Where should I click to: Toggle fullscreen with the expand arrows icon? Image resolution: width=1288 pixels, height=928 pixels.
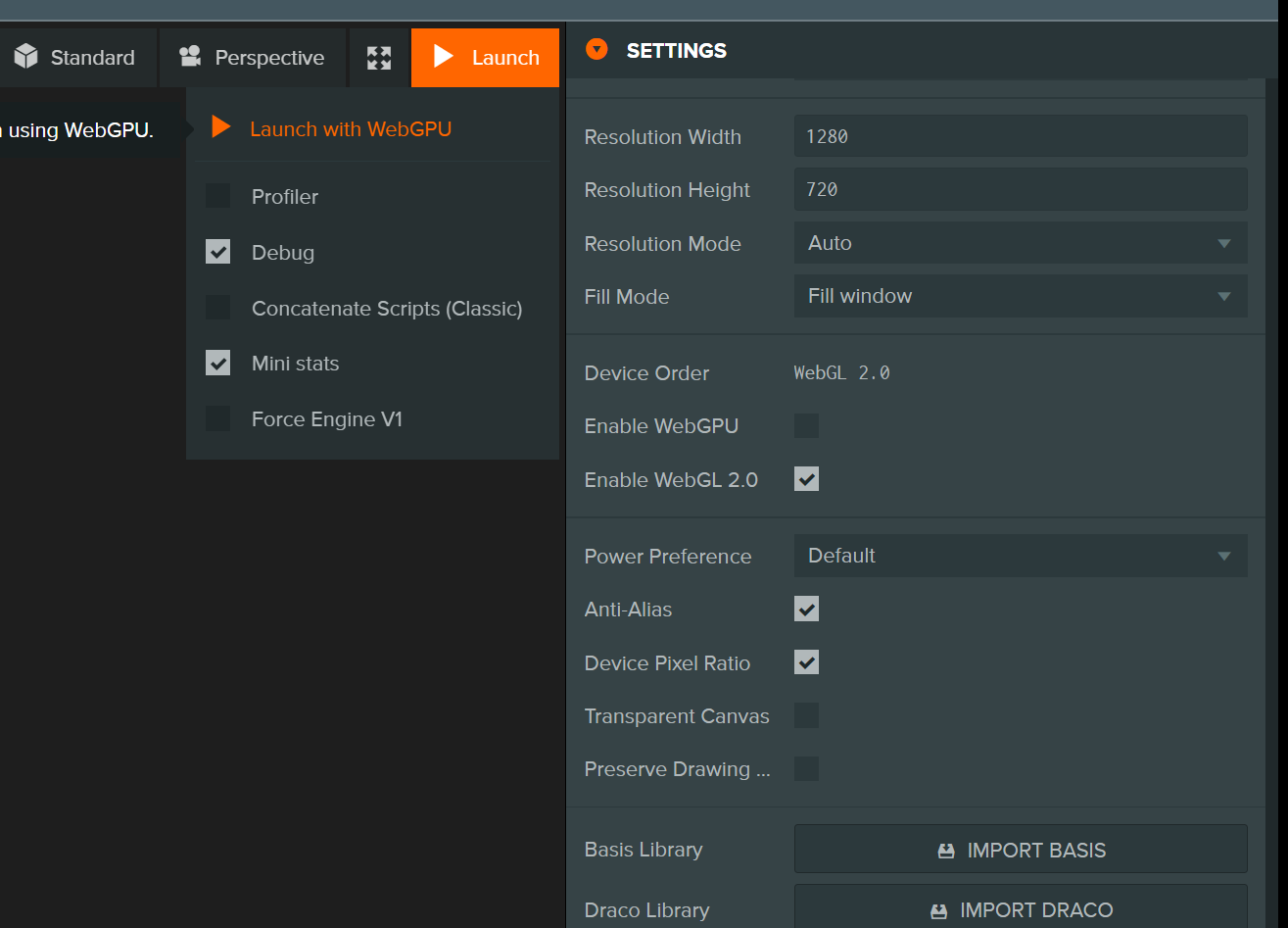coord(379,58)
